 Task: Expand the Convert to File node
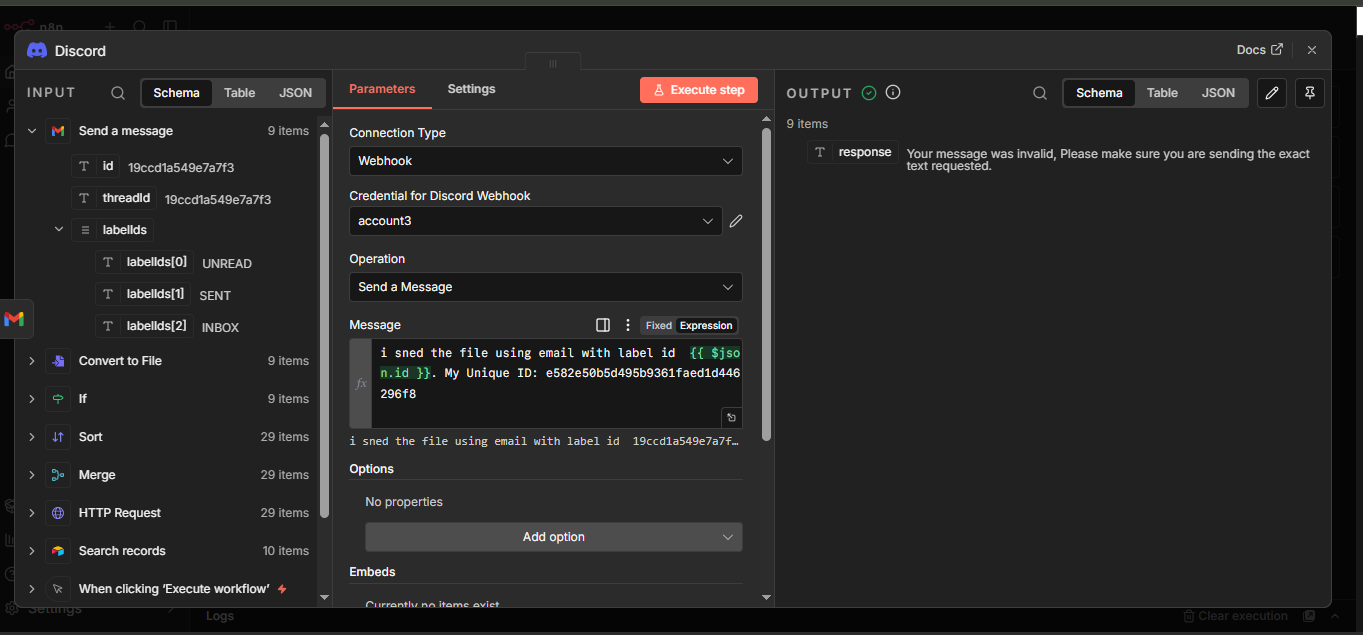point(31,361)
